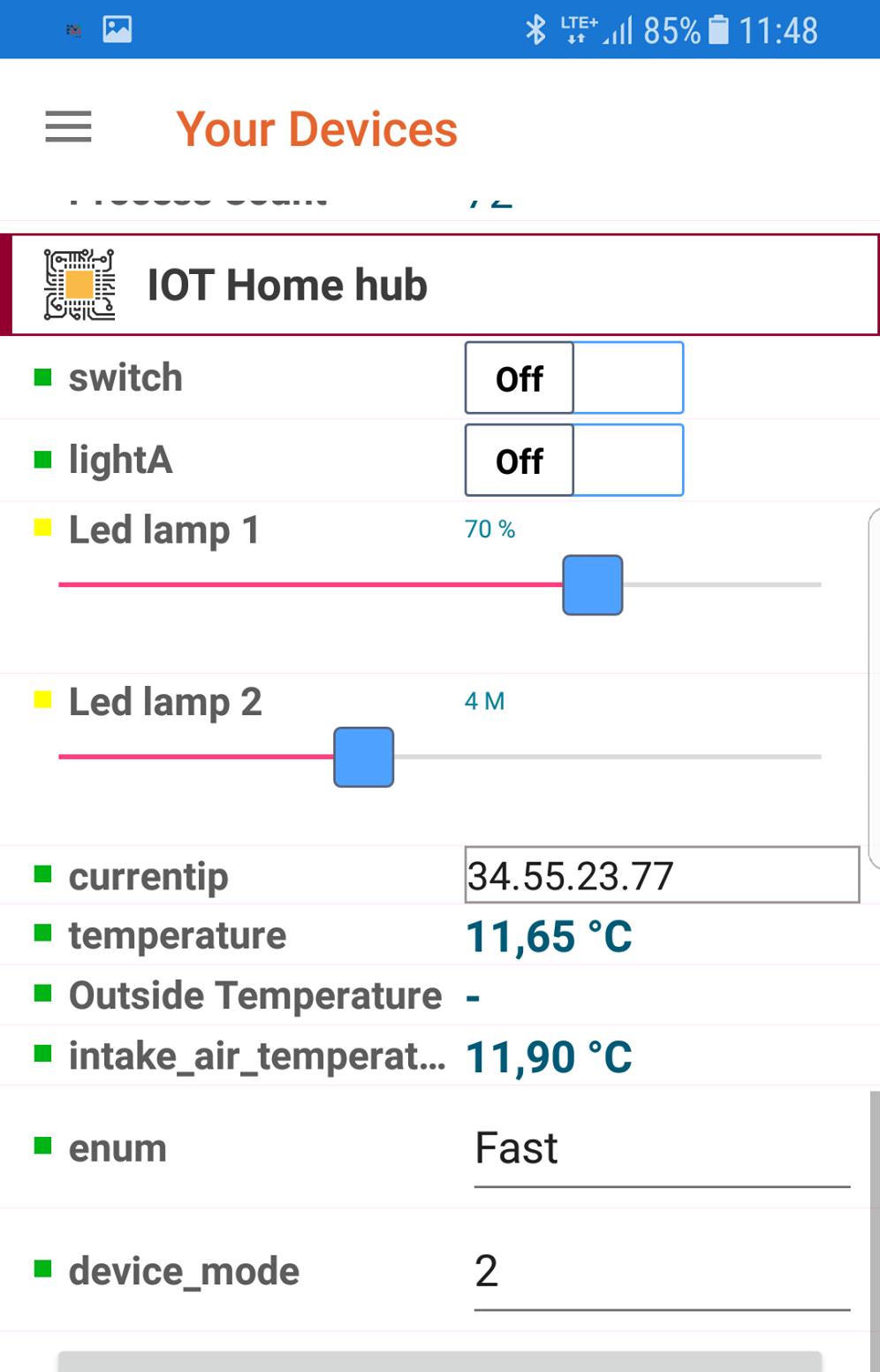Click the Led lamp 1 slider handle

point(593,585)
